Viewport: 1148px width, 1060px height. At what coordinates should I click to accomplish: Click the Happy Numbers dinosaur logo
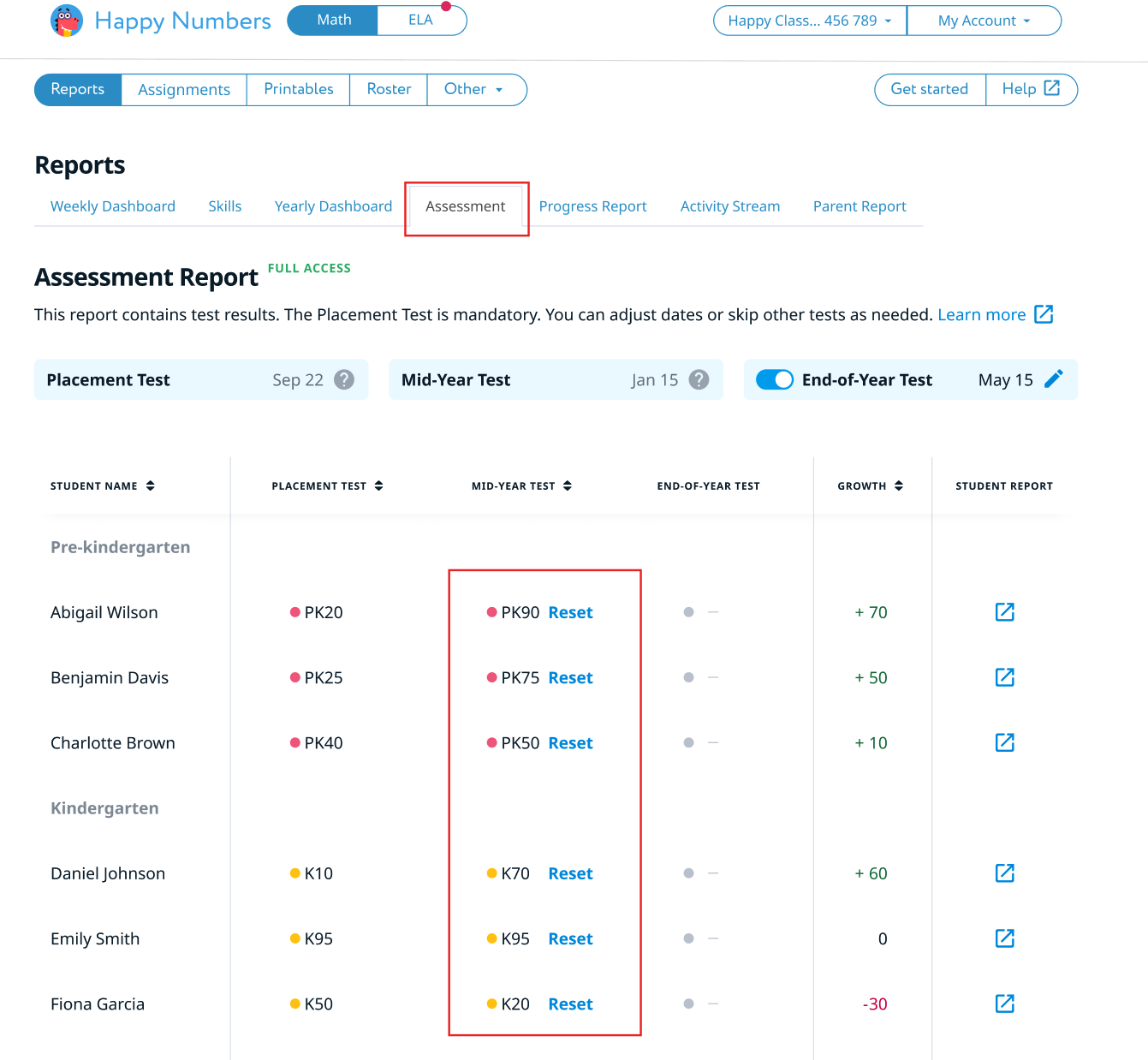pyautogui.click(x=67, y=21)
